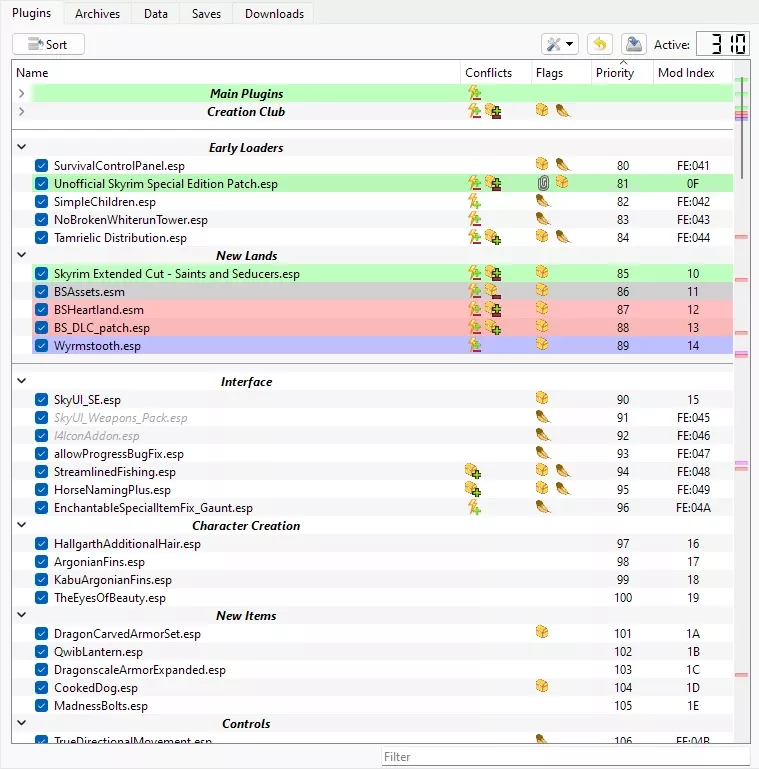
Task: Disable HallgarthAdditionalHair.esp checkbox
Action: tap(42, 544)
